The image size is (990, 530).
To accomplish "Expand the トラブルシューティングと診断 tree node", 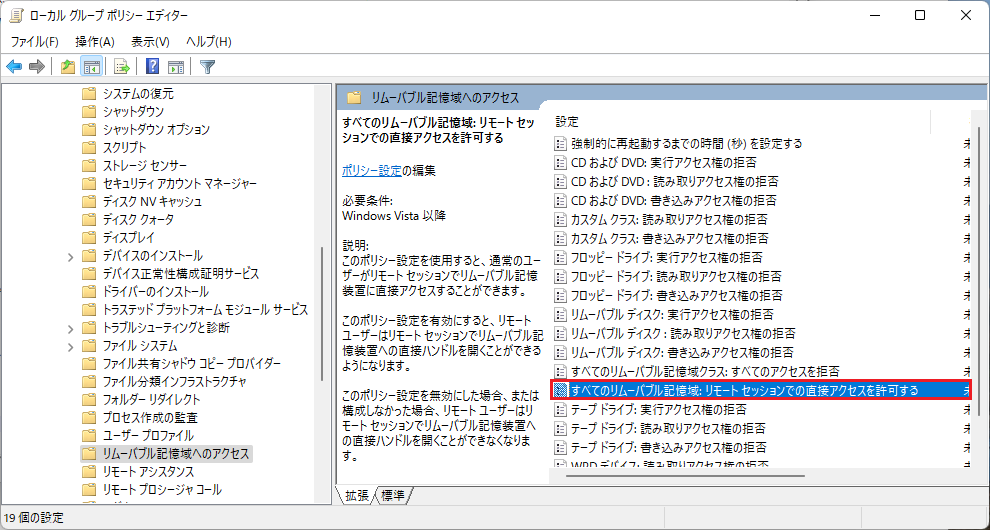I will click(x=69, y=328).
